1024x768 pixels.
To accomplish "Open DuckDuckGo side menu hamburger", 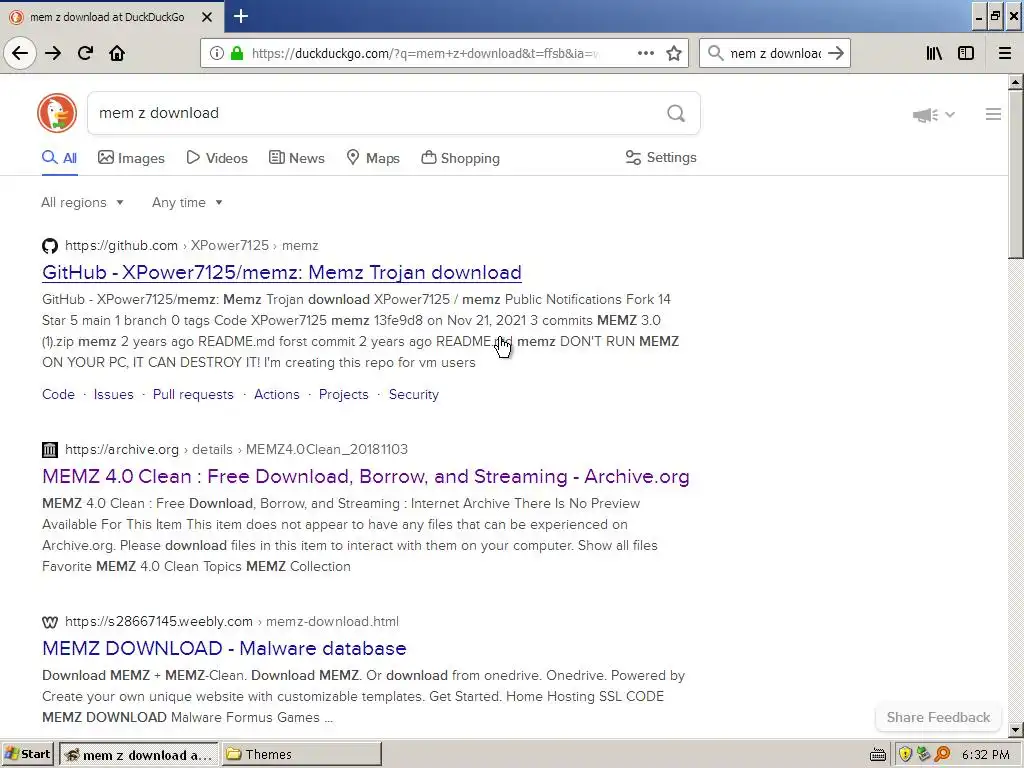I will coord(993,114).
